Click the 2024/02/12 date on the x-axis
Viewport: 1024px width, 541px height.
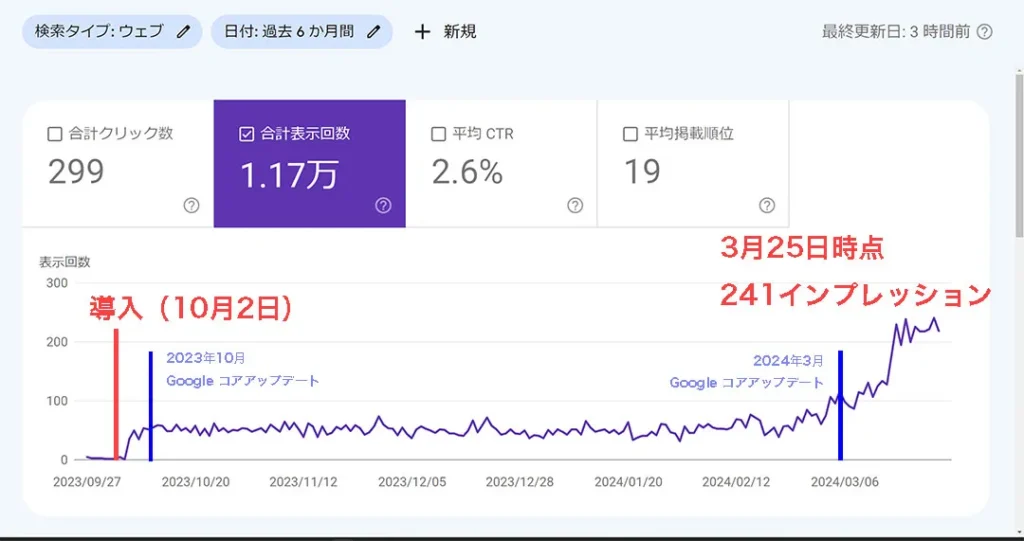point(736,482)
